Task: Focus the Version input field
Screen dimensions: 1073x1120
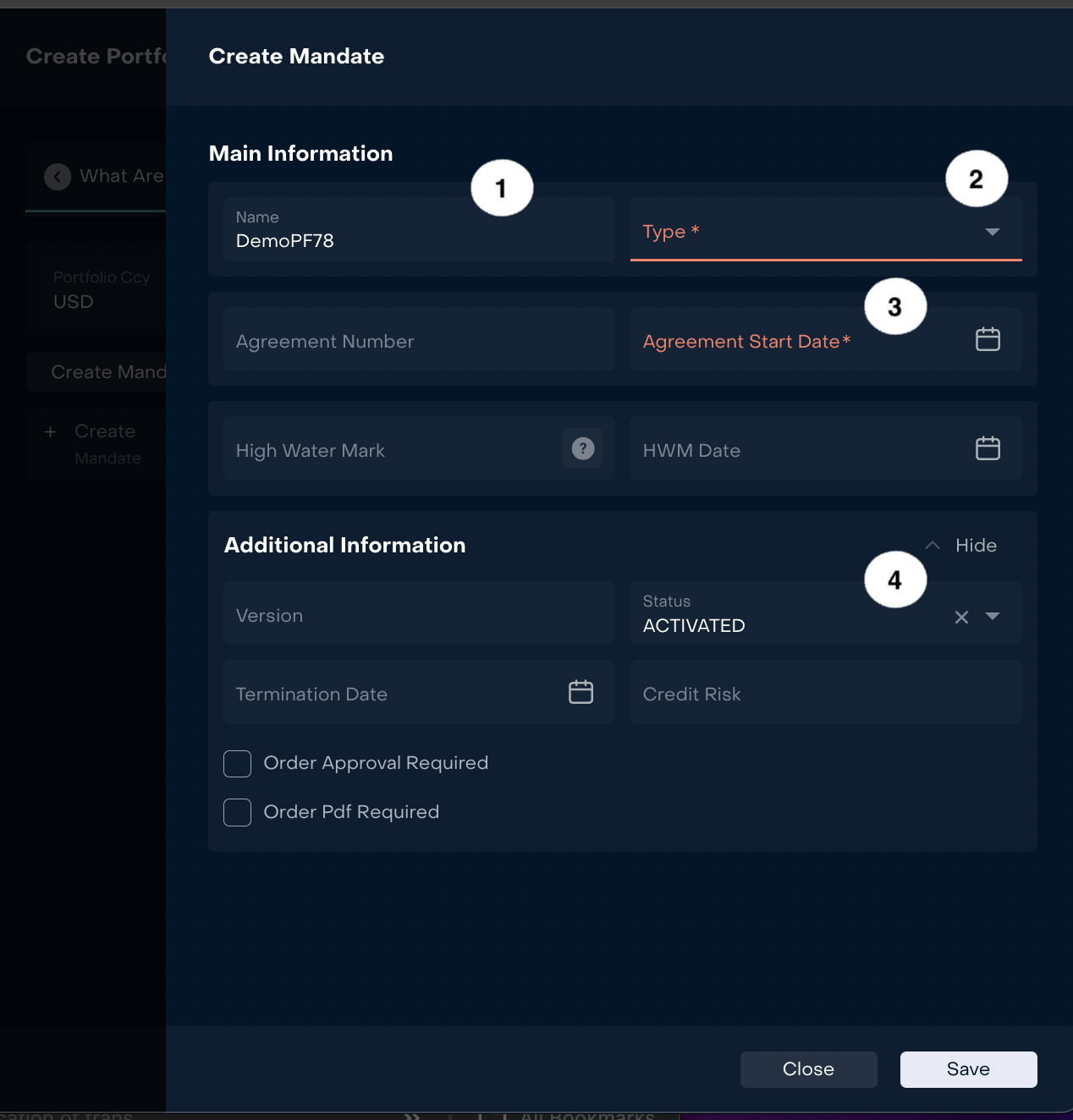Action: point(418,614)
